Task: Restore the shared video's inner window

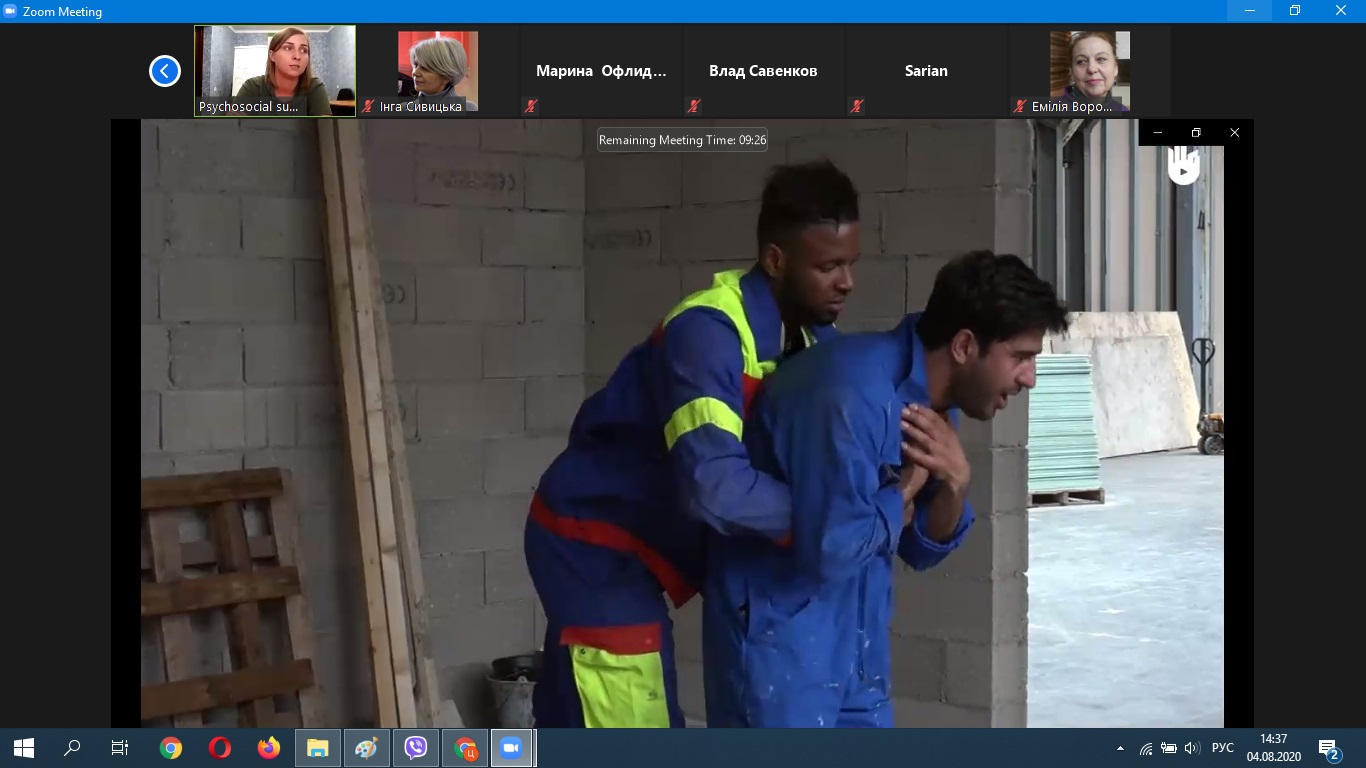Action: [x=1196, y=133]
